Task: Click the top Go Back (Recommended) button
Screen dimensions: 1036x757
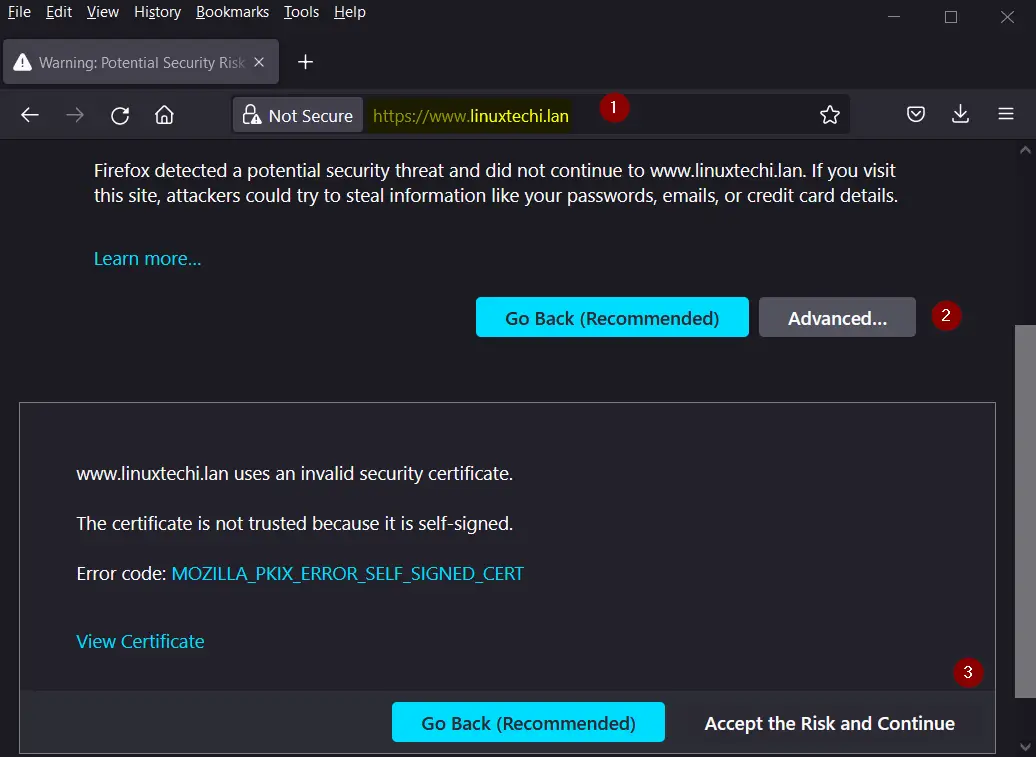Action: click(x=612, y=318)
